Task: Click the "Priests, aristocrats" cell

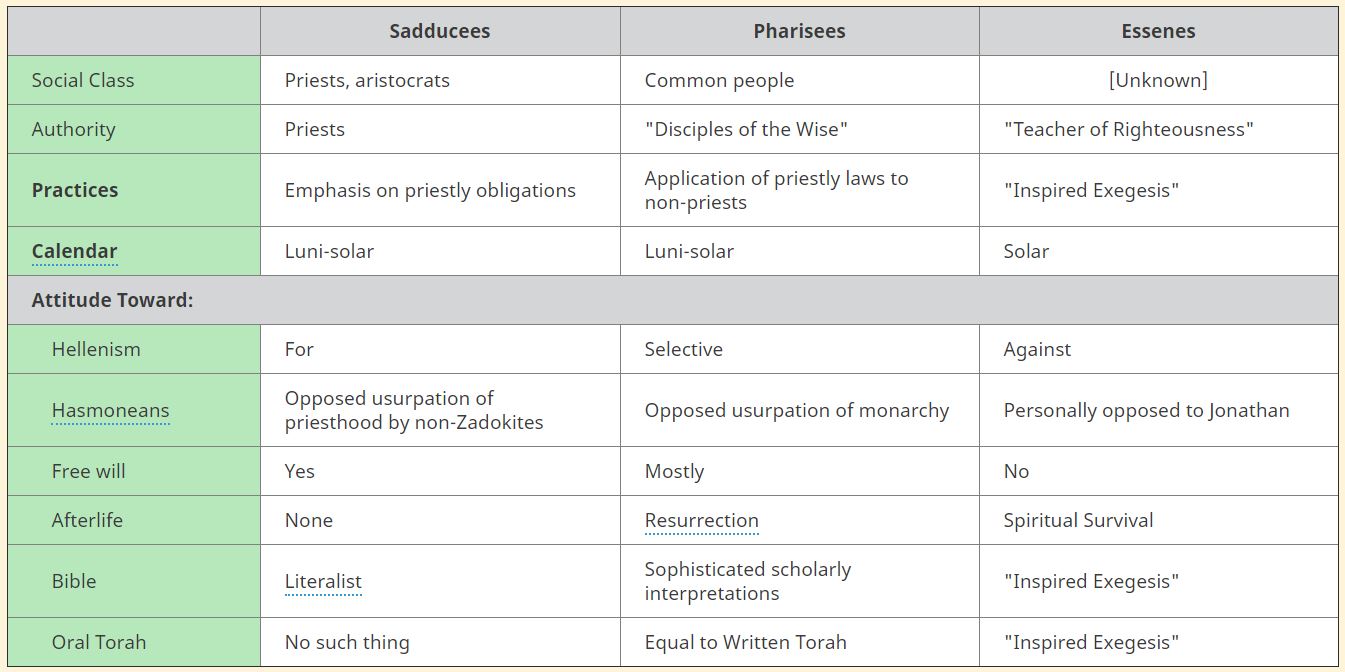Action: click(367, 80)
